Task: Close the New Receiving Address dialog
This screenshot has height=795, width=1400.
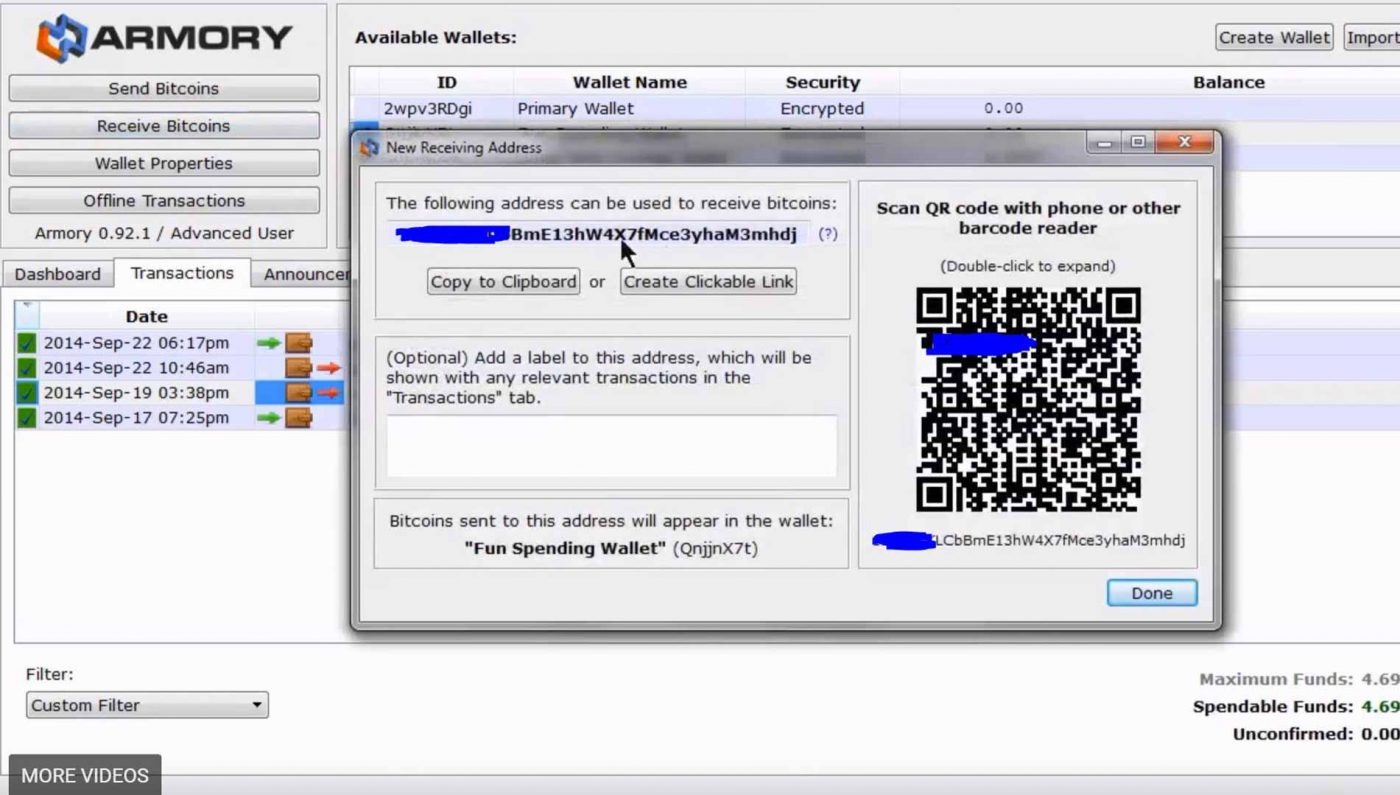Action: [1183, 143]
